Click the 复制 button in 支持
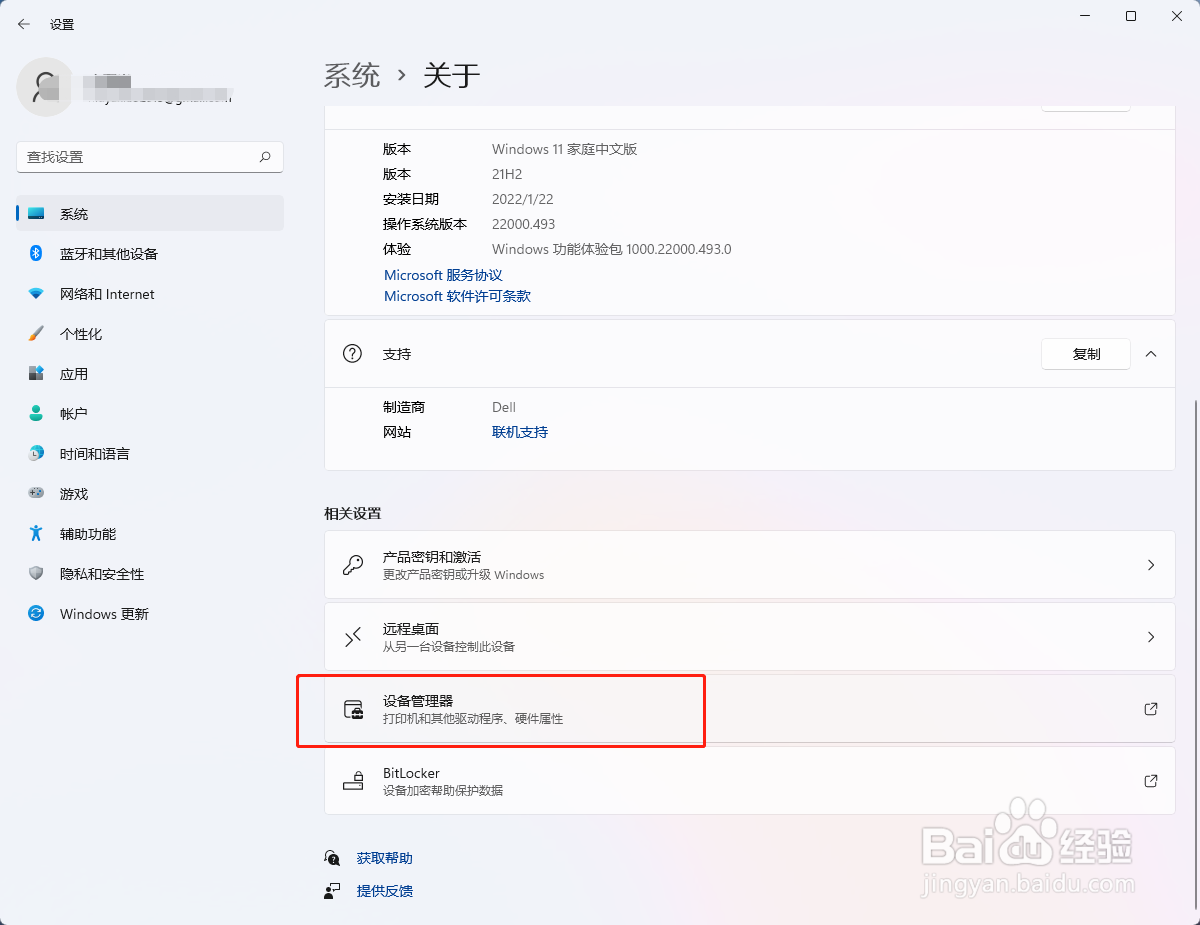 1086,354
